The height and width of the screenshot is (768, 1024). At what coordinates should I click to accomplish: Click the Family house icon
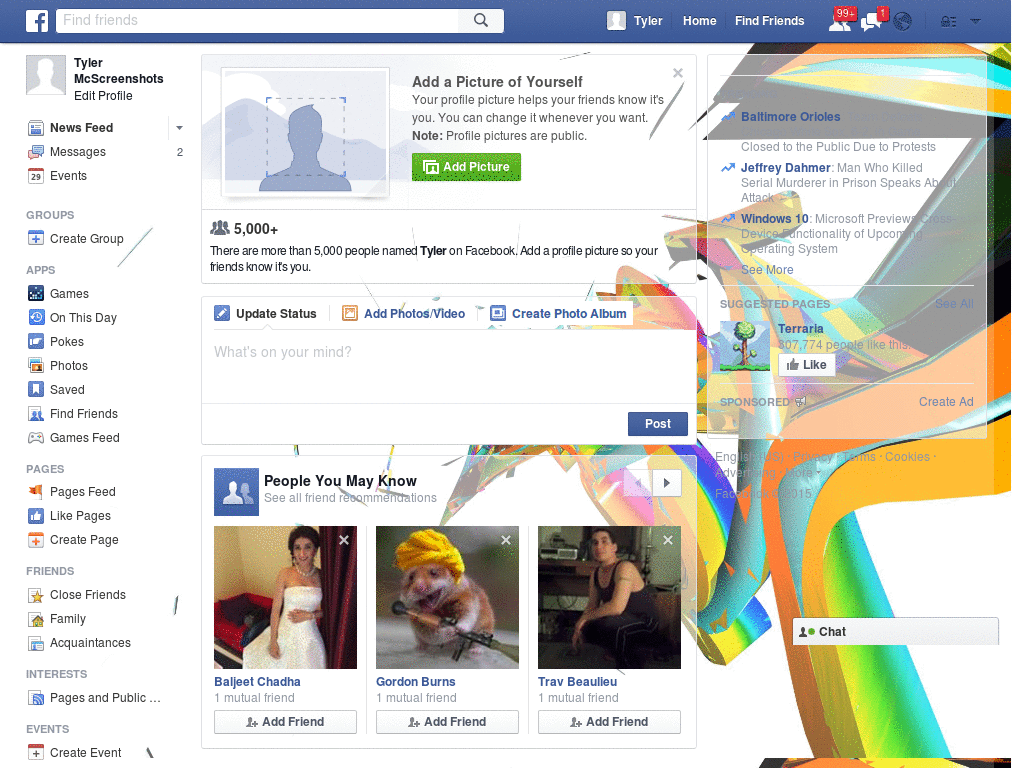click(36, 619)
